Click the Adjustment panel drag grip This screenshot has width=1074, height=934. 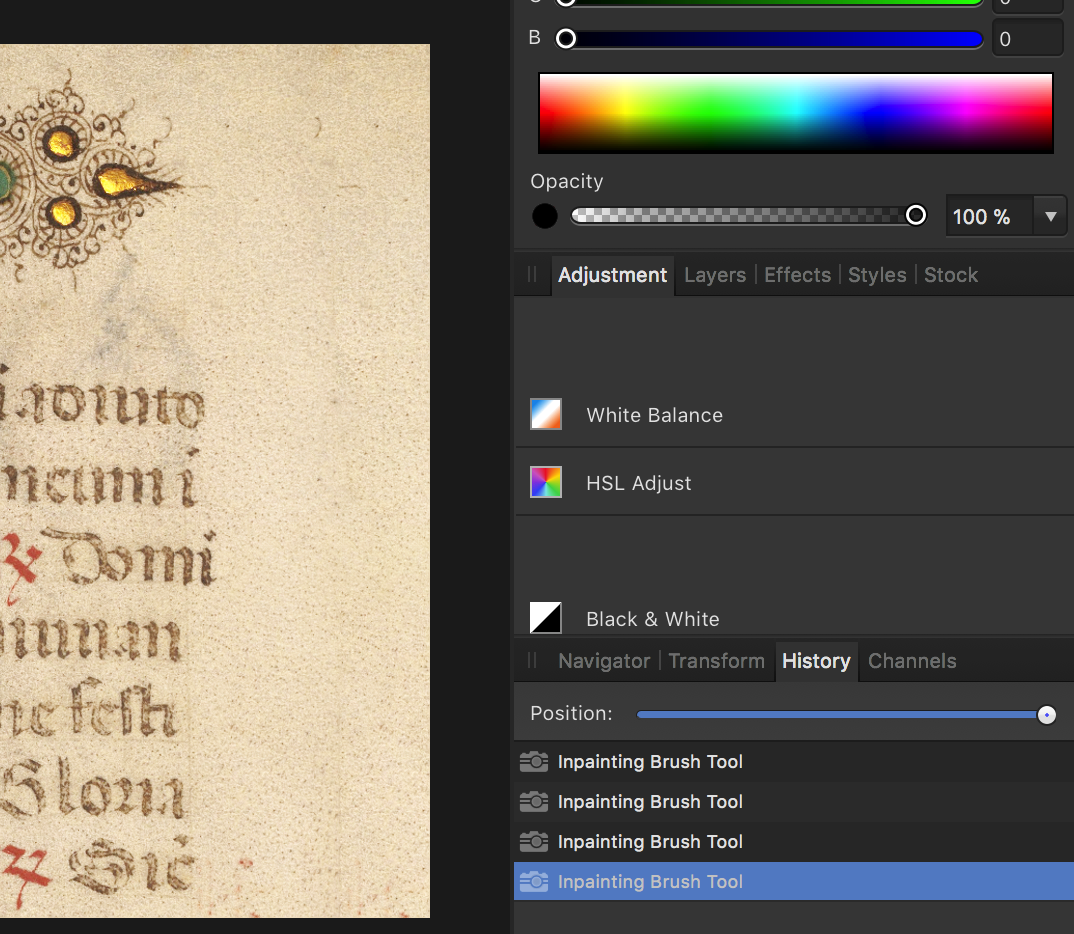point(532,275)
